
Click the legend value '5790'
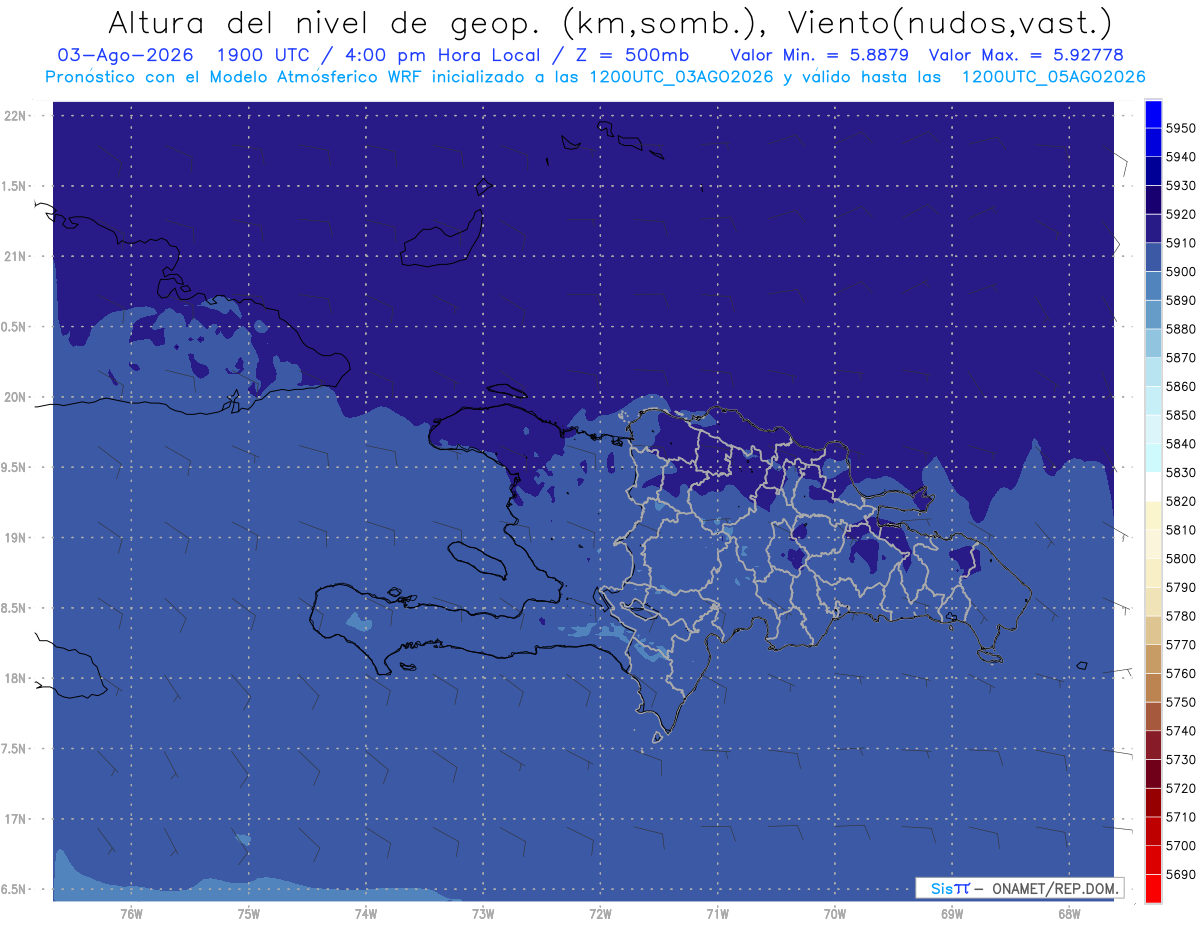[x=1180, y=587]
